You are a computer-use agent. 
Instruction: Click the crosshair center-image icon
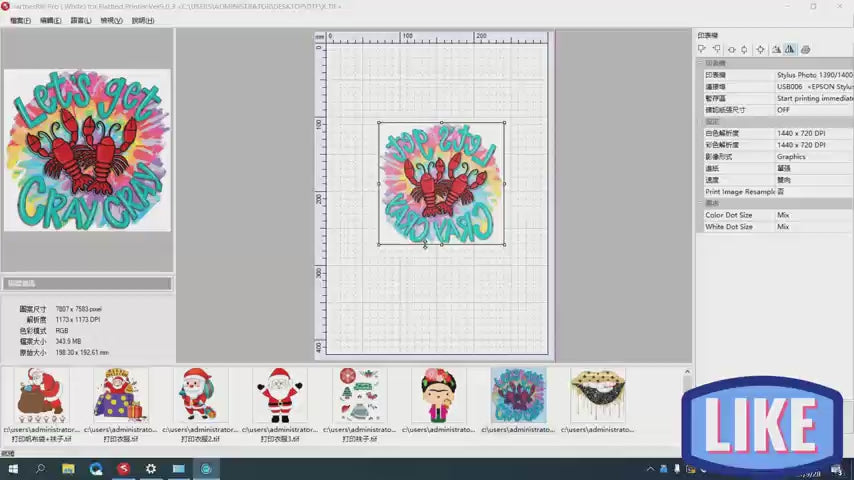761,49
